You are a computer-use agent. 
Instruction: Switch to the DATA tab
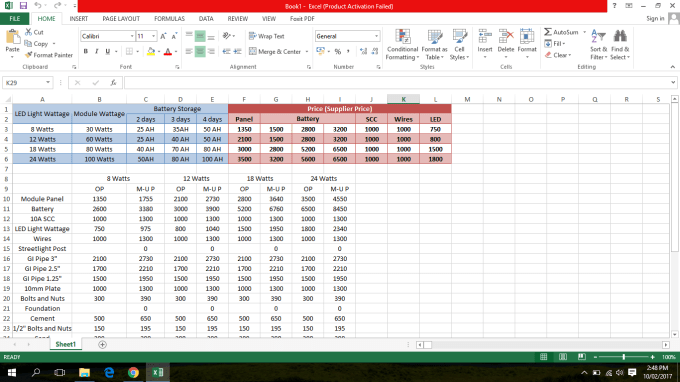point(206,19)
